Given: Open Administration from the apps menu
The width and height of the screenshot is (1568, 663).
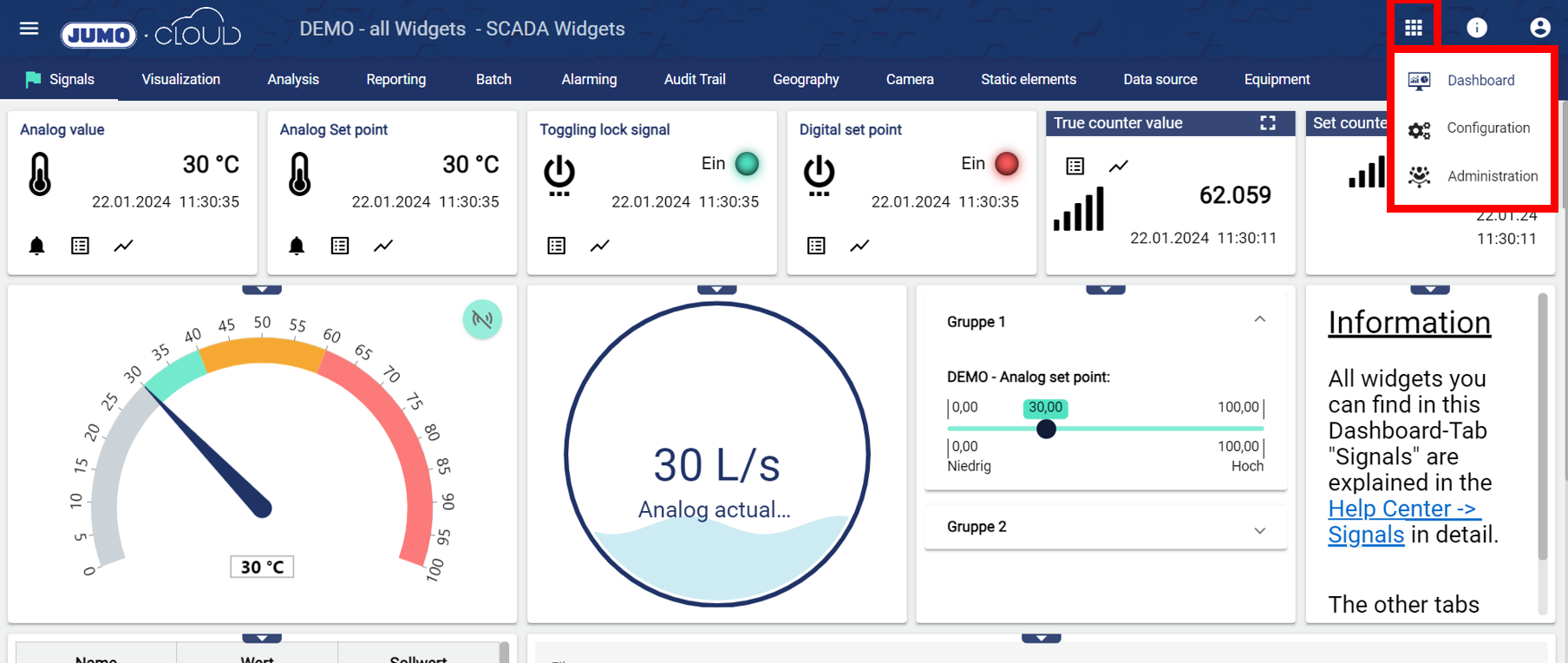Looking at the screenshot, I should (x=1492, y=176).
